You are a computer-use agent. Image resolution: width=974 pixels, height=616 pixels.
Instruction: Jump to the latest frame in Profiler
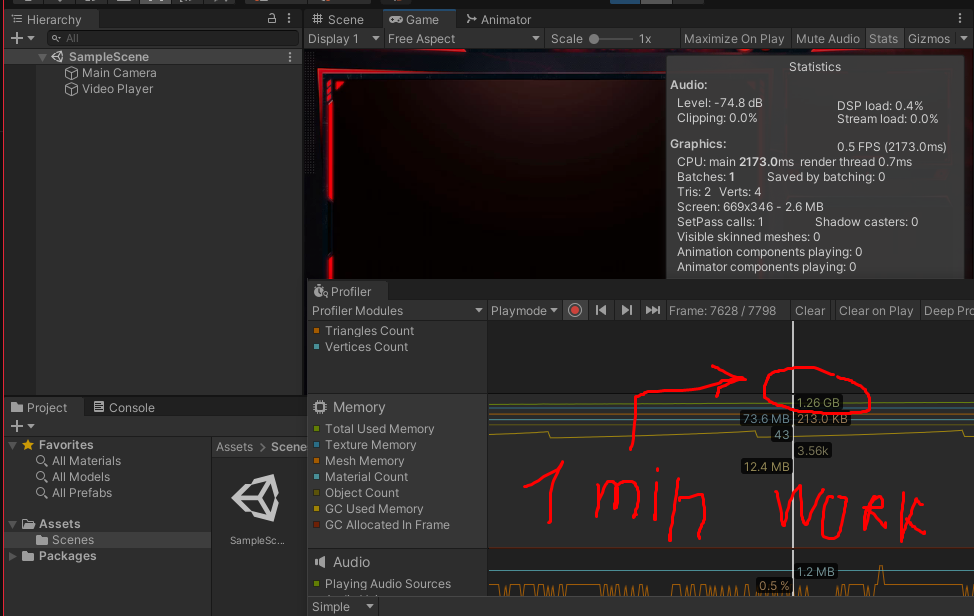pyautogui.click(x=652, y=310)
